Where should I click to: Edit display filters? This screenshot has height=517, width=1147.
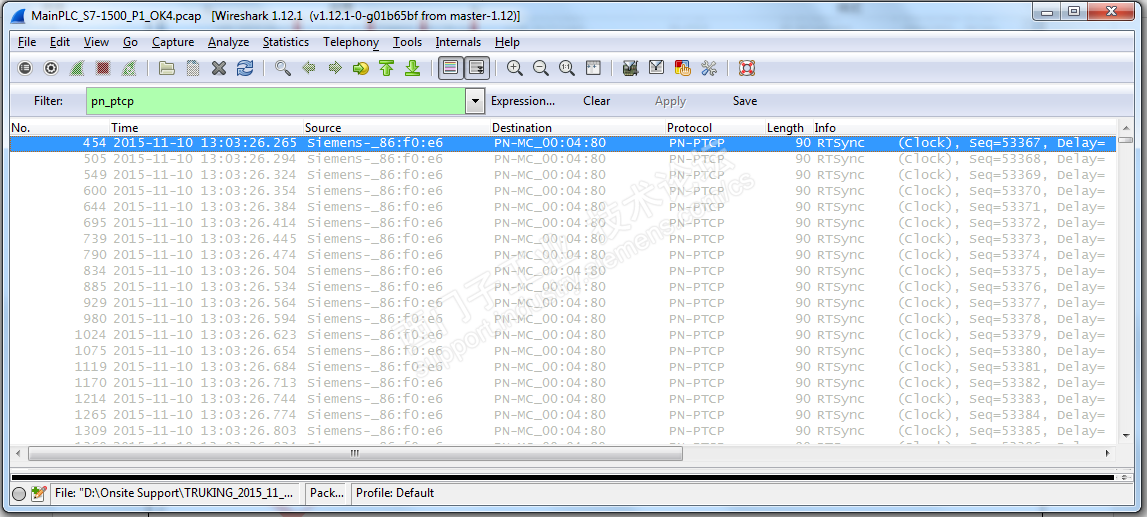[656, 68]
